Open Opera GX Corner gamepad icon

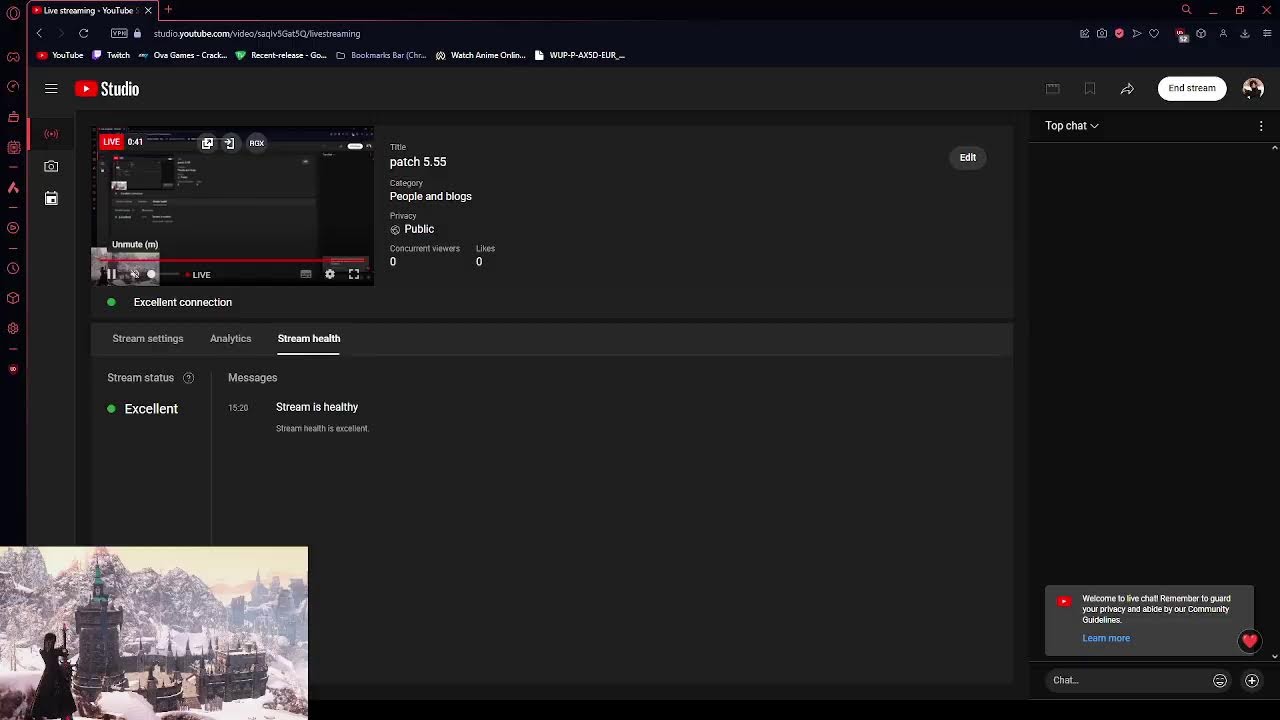13,57
